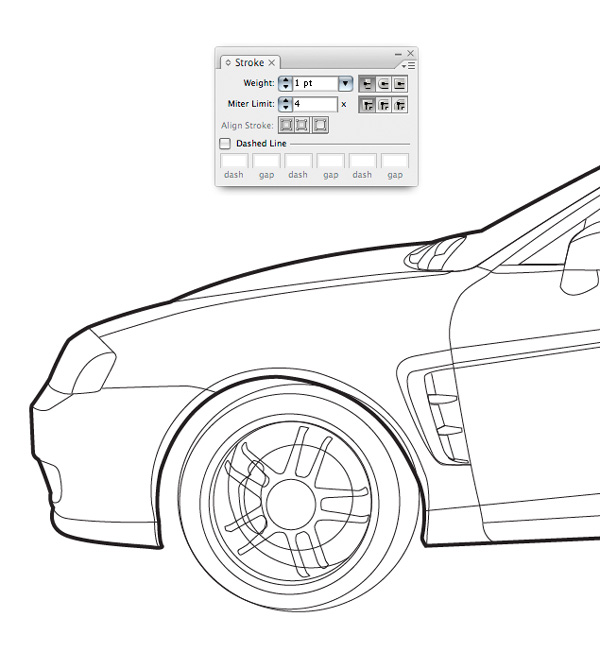Select the Butt Cap stroke option
Screen dimensions: 600x652
(x=367, y=84)
